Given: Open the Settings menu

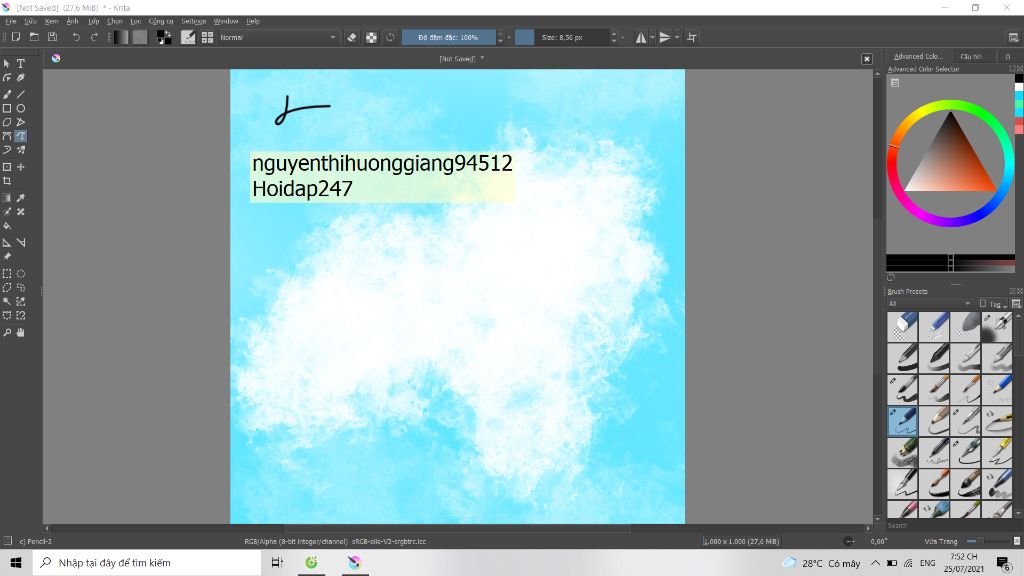Looking at the screenshot, I should click(x=193, y=21).
